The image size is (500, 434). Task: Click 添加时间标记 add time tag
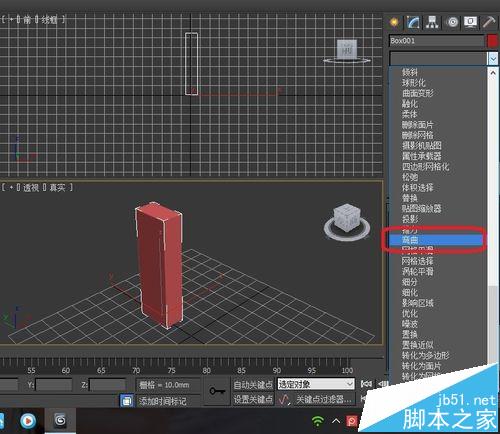coord(162,401)
